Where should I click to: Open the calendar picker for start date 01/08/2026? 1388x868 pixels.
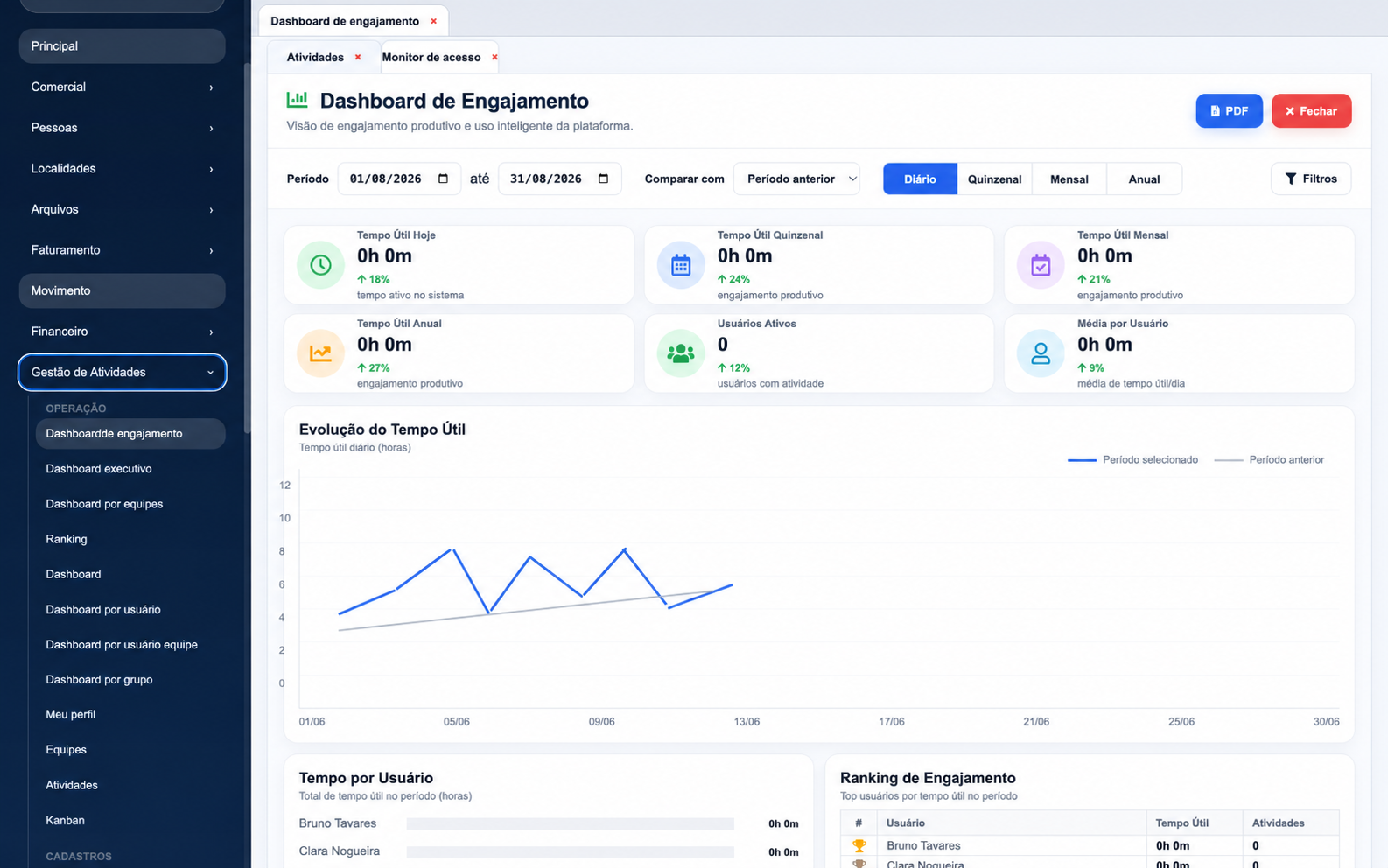tap(443, 178)
